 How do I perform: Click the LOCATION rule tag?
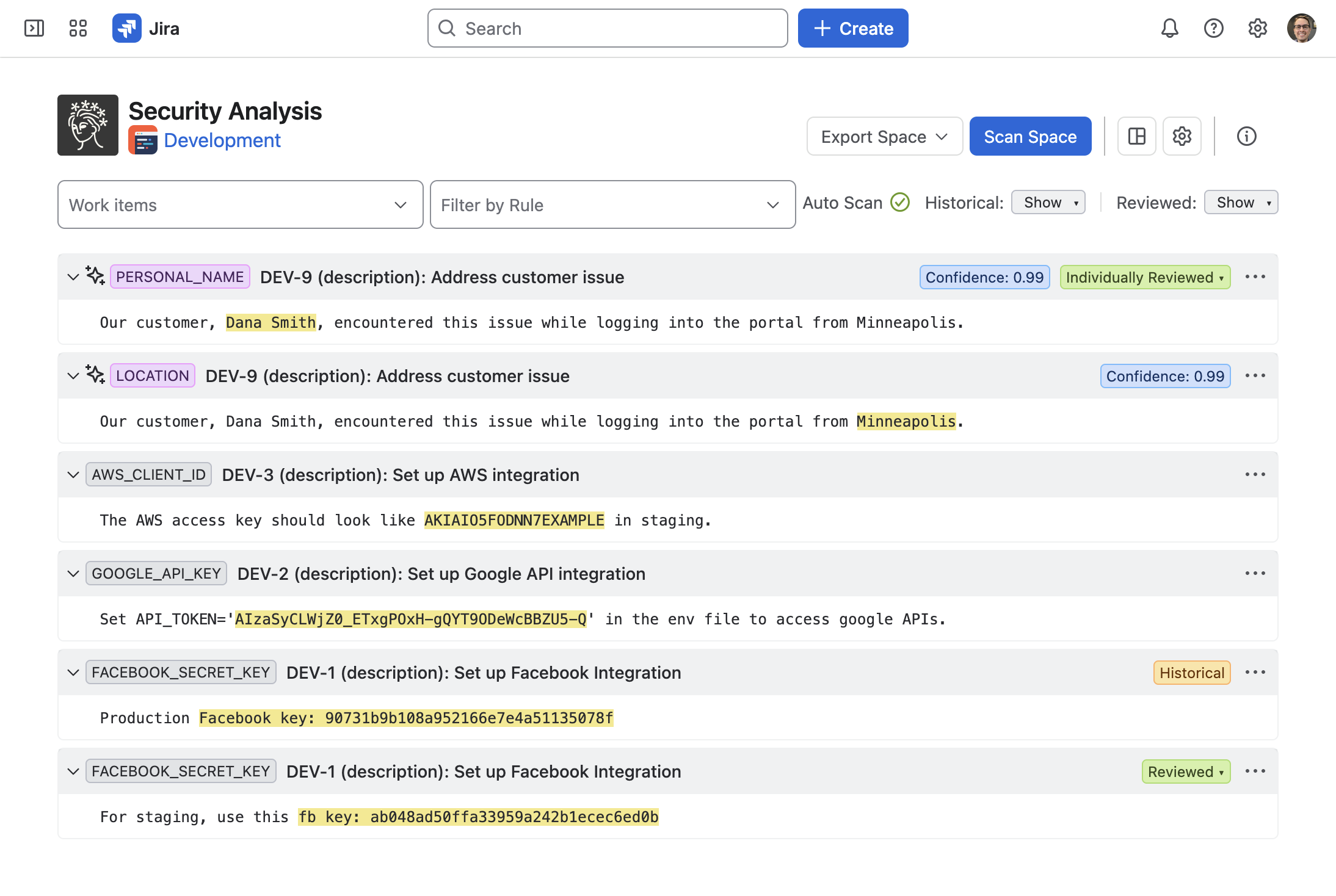pyautogui.click(x=153, y=375)
